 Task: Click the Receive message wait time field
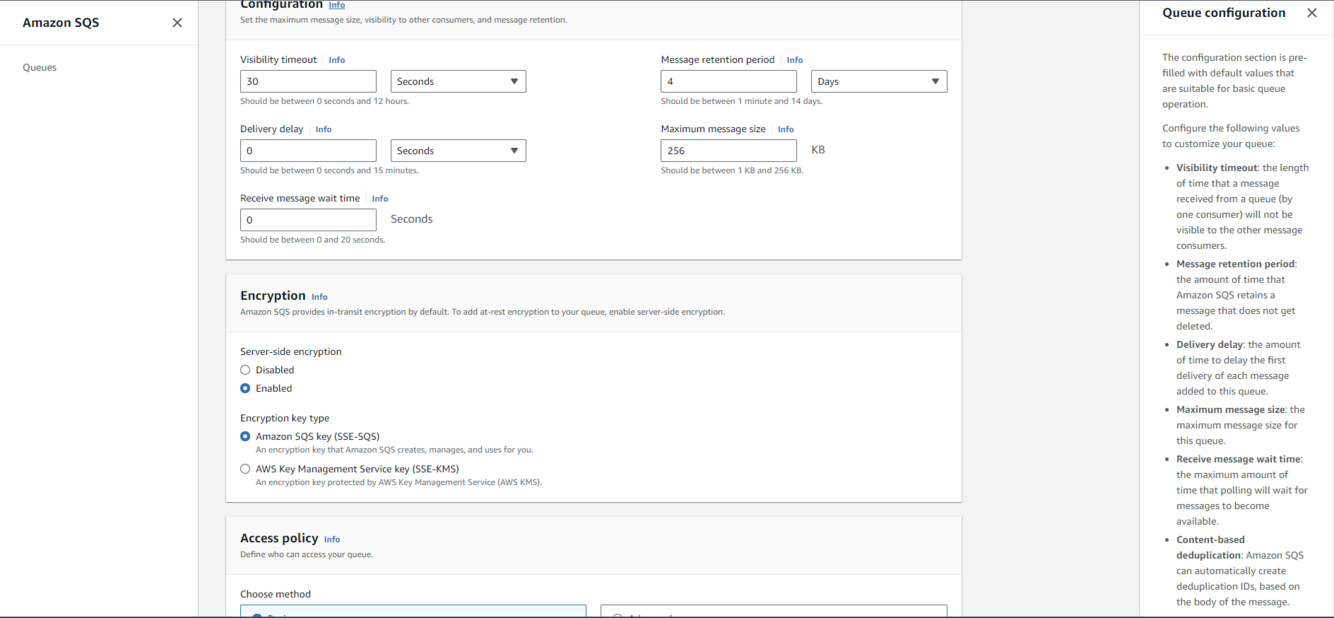point(308,219)
